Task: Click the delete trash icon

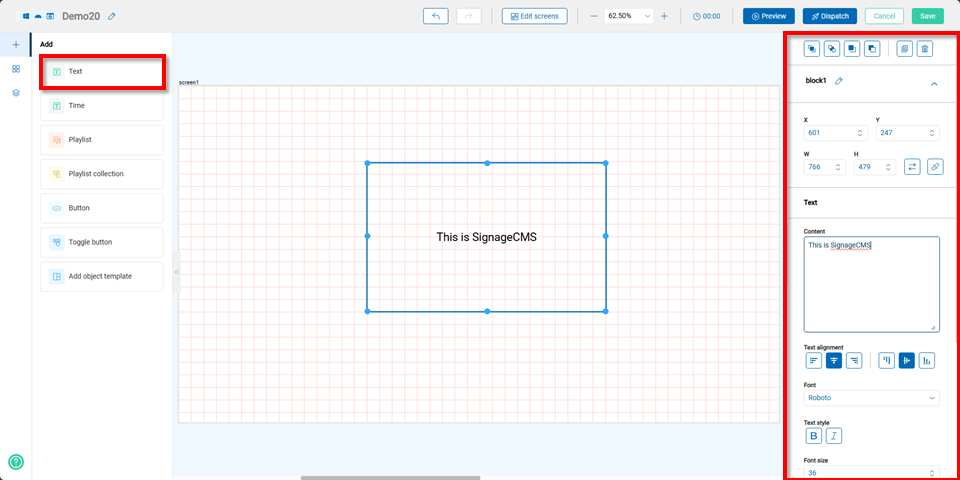Action: [x=925, y=48]
